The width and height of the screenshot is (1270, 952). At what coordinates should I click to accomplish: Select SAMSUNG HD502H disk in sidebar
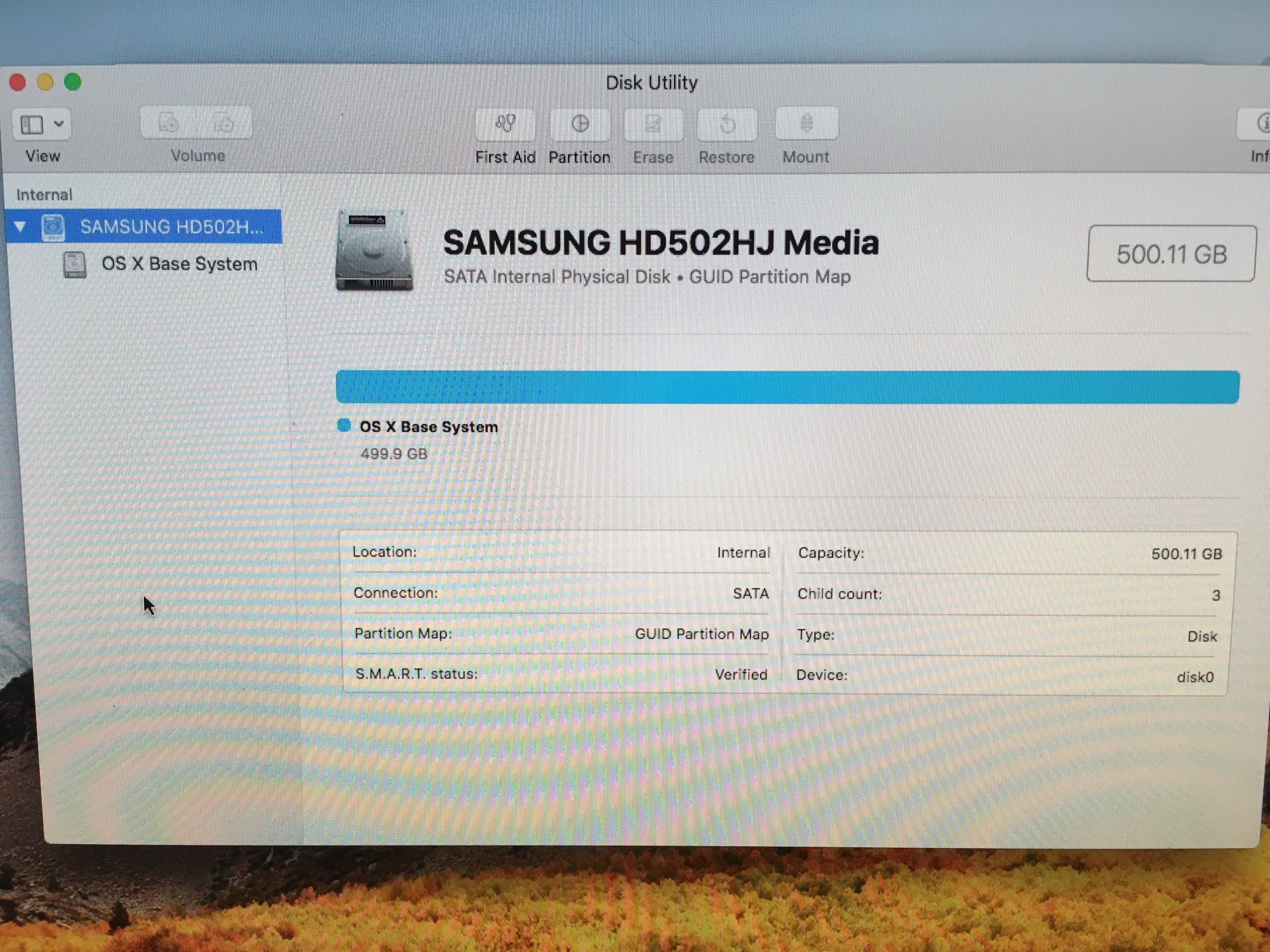click(x=170, y=227)
